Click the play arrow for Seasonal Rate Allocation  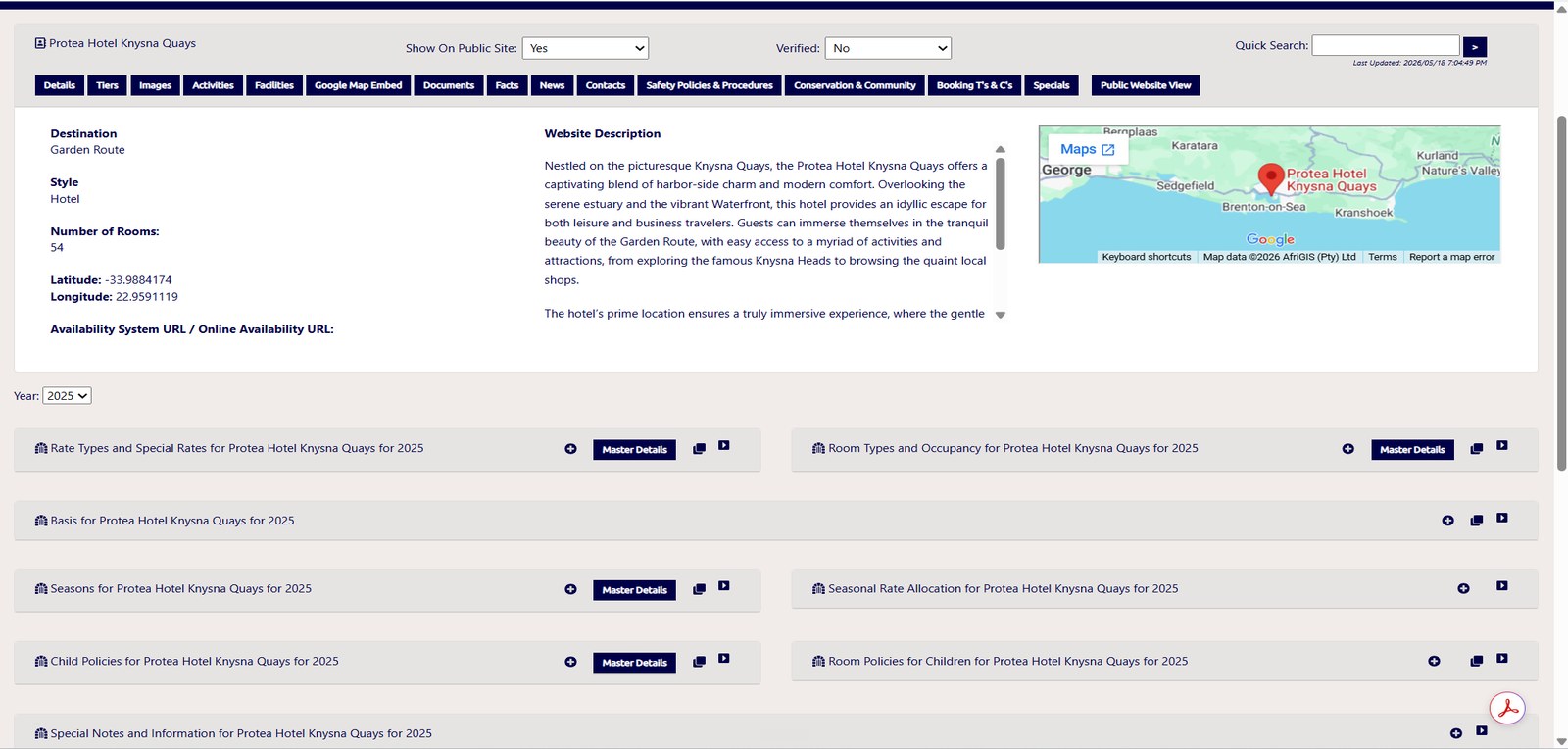tap(1501, 586)
